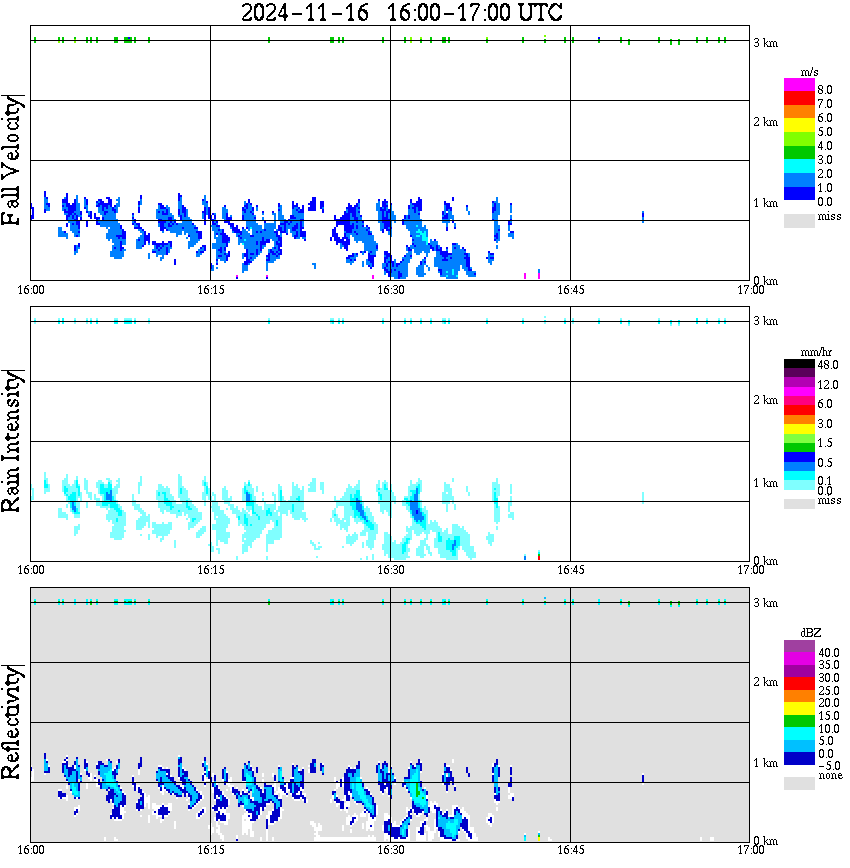
Task: Click the '16:45' time label under Reflectivity
Action: 570,850
